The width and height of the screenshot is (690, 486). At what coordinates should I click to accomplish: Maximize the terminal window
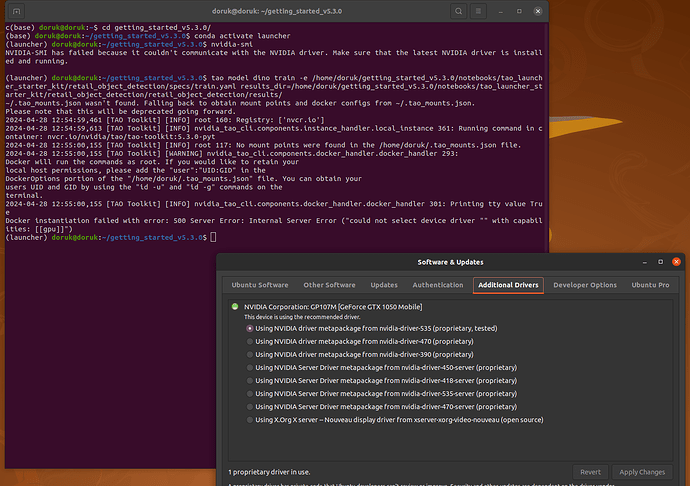click(x=519, y=11)
